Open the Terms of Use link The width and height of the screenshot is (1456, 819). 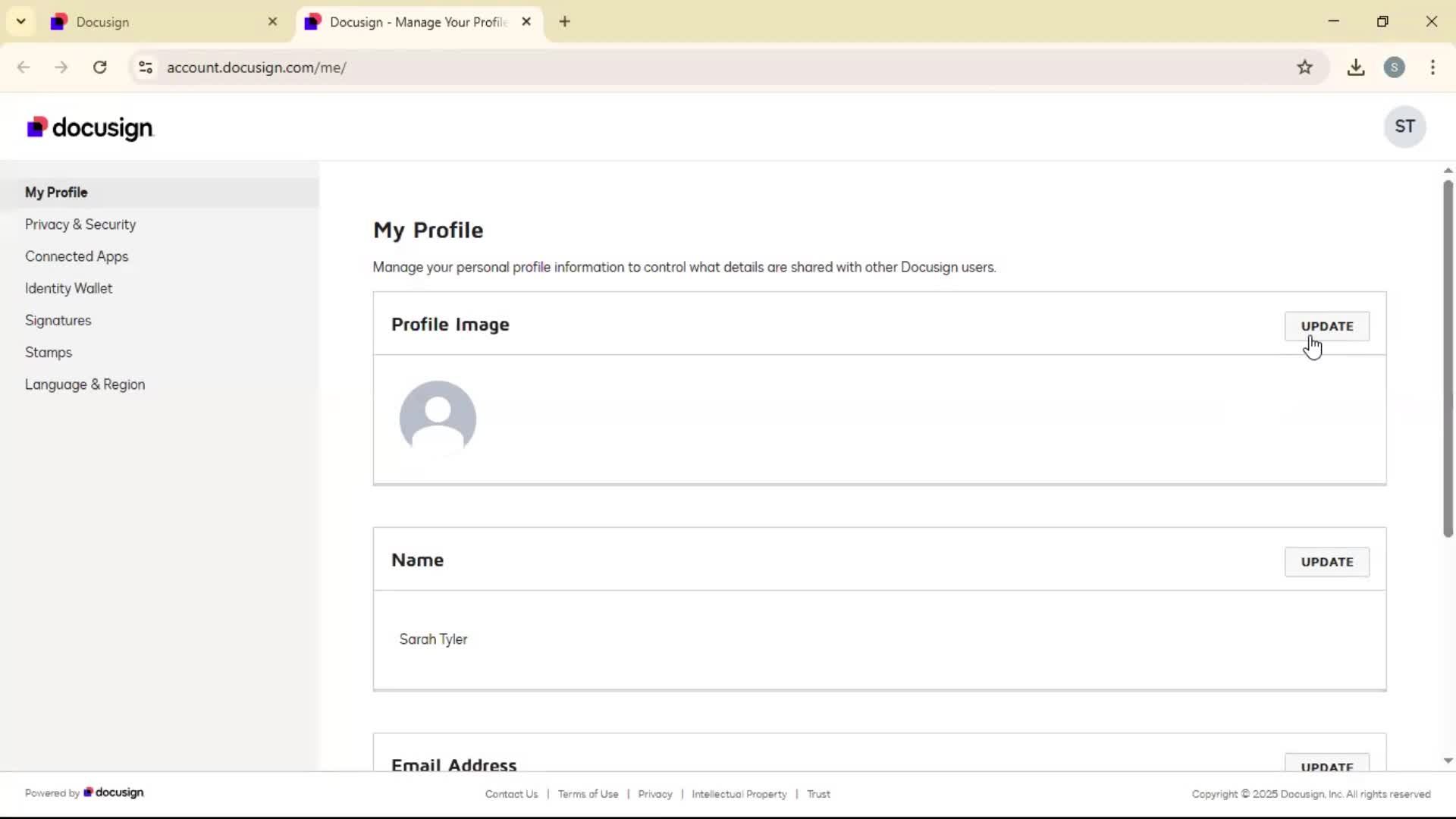[x=588, y=794]
